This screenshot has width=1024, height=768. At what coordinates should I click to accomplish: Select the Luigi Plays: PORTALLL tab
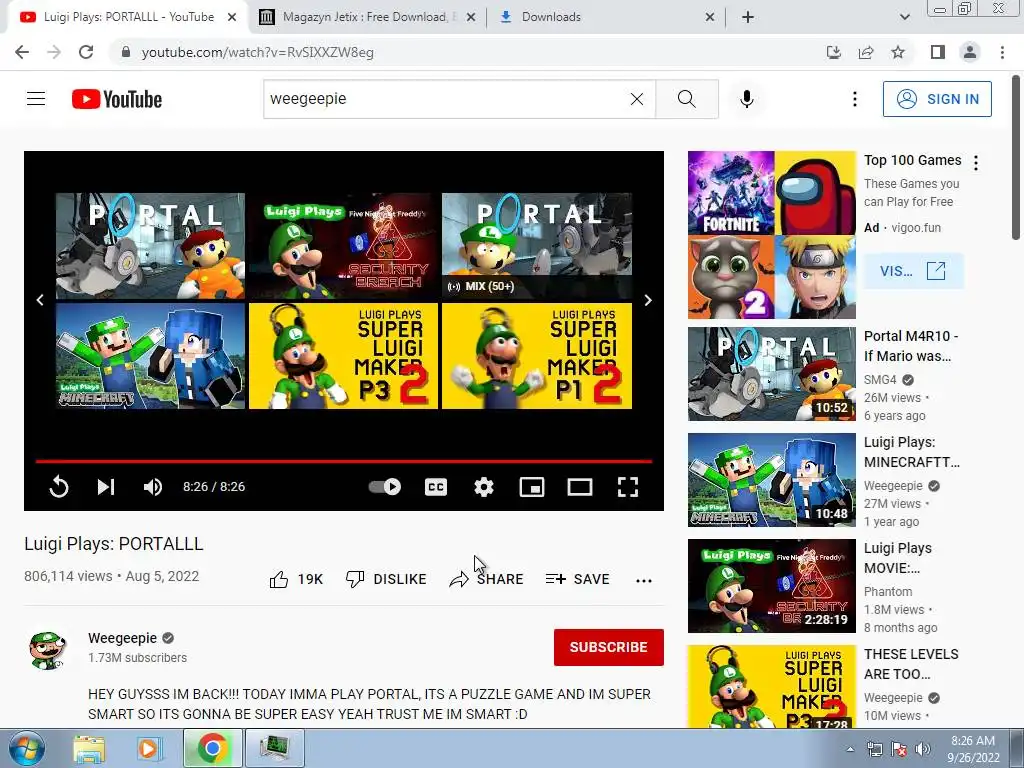click(129, 17)
